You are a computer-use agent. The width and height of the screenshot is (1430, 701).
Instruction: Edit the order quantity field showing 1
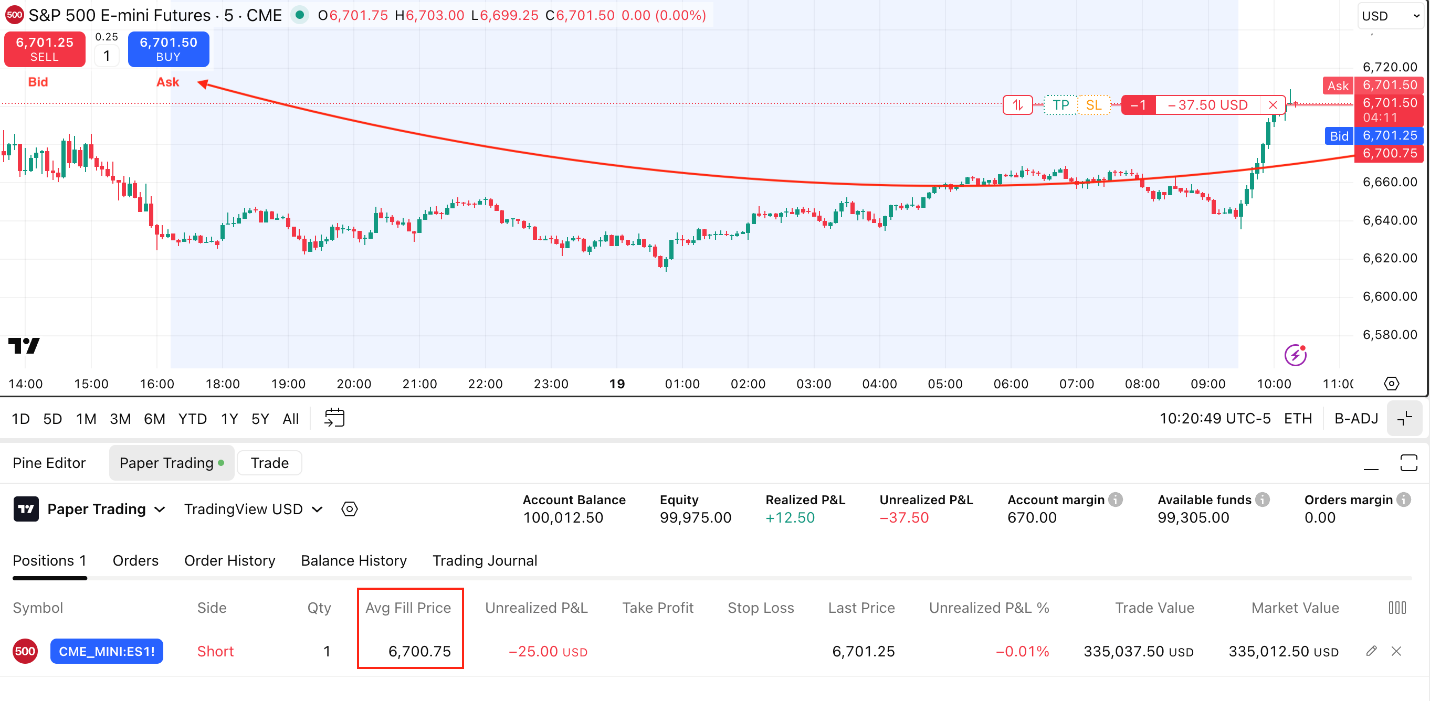(x=107, y=55)
